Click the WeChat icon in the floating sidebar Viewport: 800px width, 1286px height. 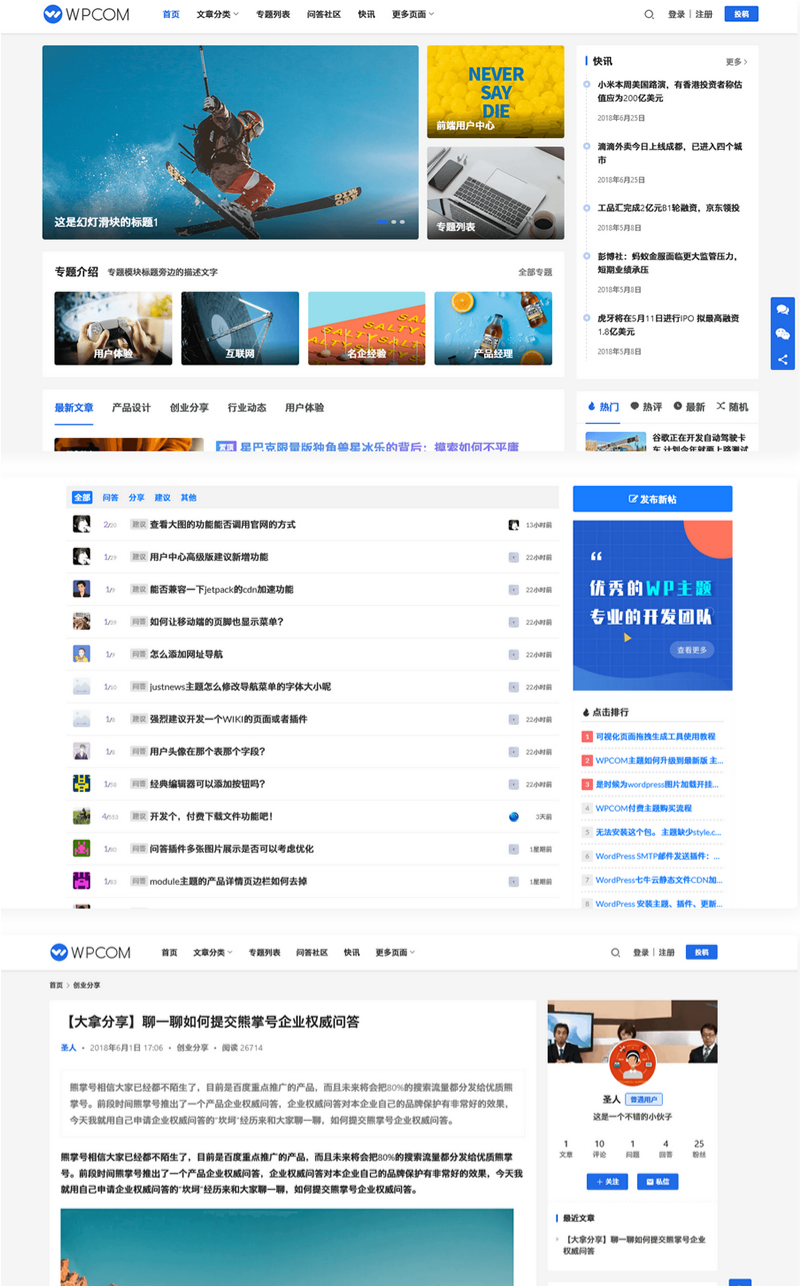(783, 333)
